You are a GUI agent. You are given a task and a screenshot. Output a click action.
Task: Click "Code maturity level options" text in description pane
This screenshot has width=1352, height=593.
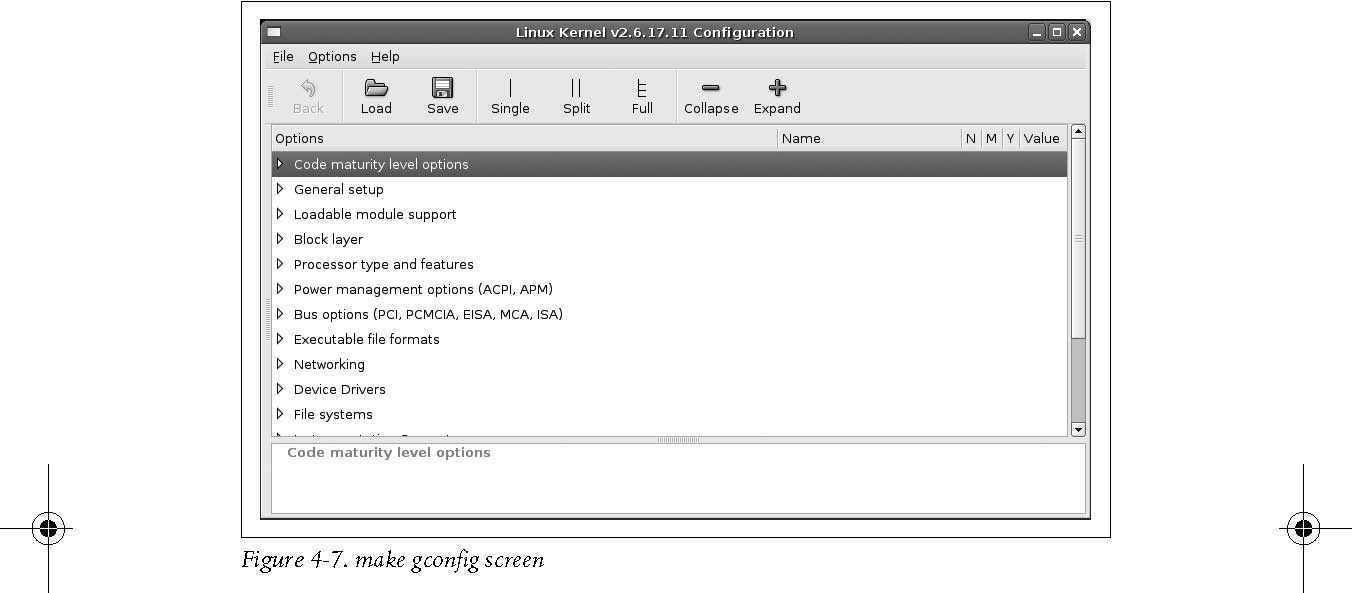point(389,453)
